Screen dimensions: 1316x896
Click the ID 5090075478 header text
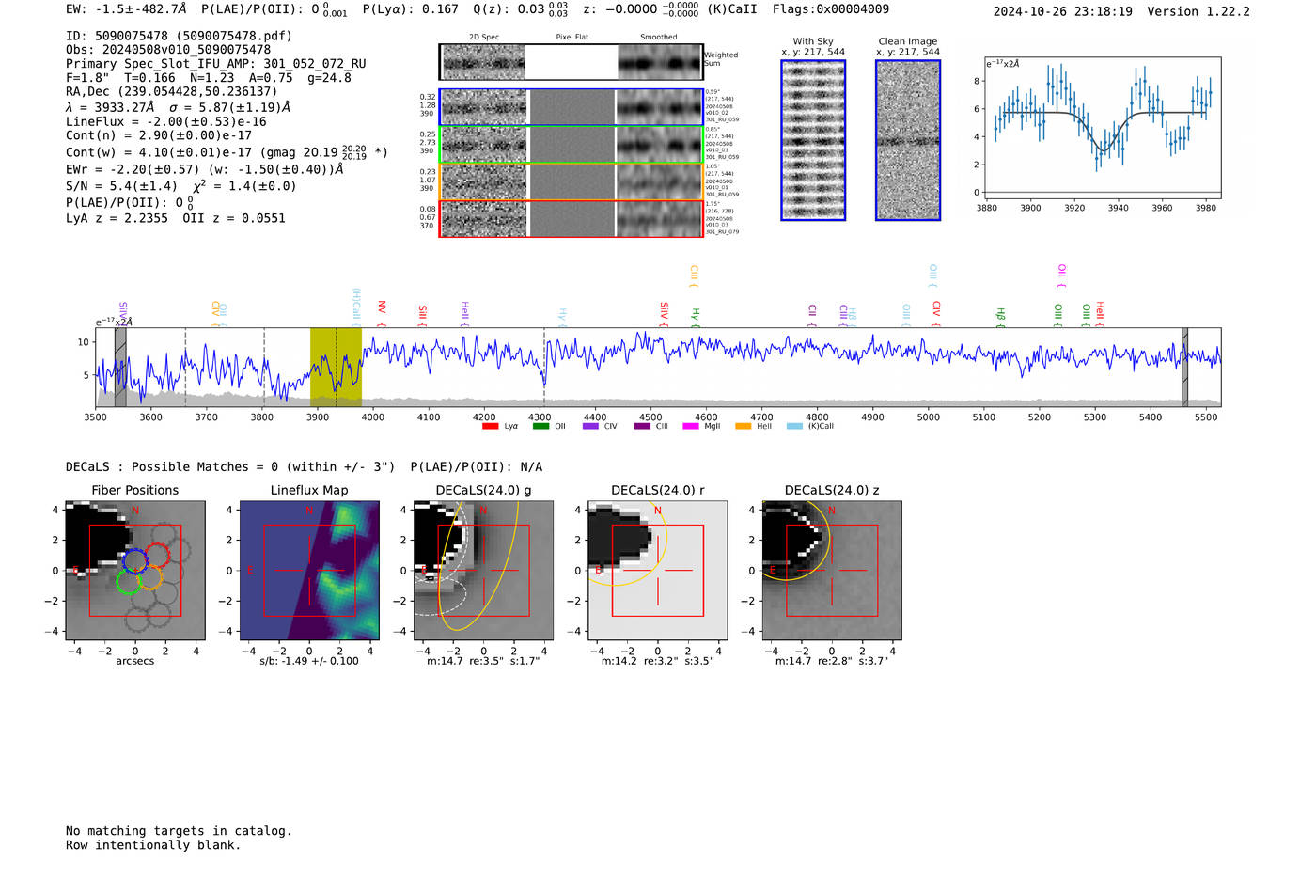(179, 36)
